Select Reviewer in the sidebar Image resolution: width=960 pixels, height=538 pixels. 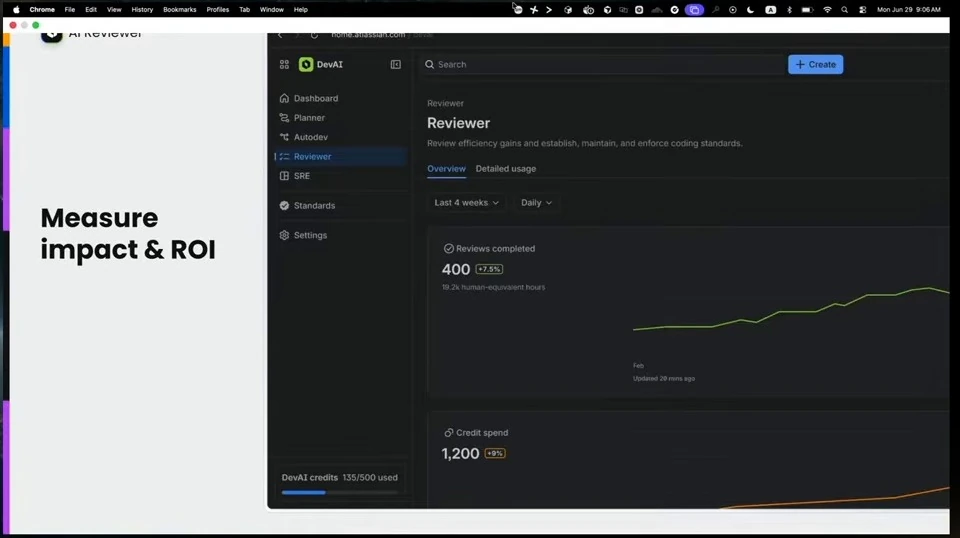[x=340, y=157]
